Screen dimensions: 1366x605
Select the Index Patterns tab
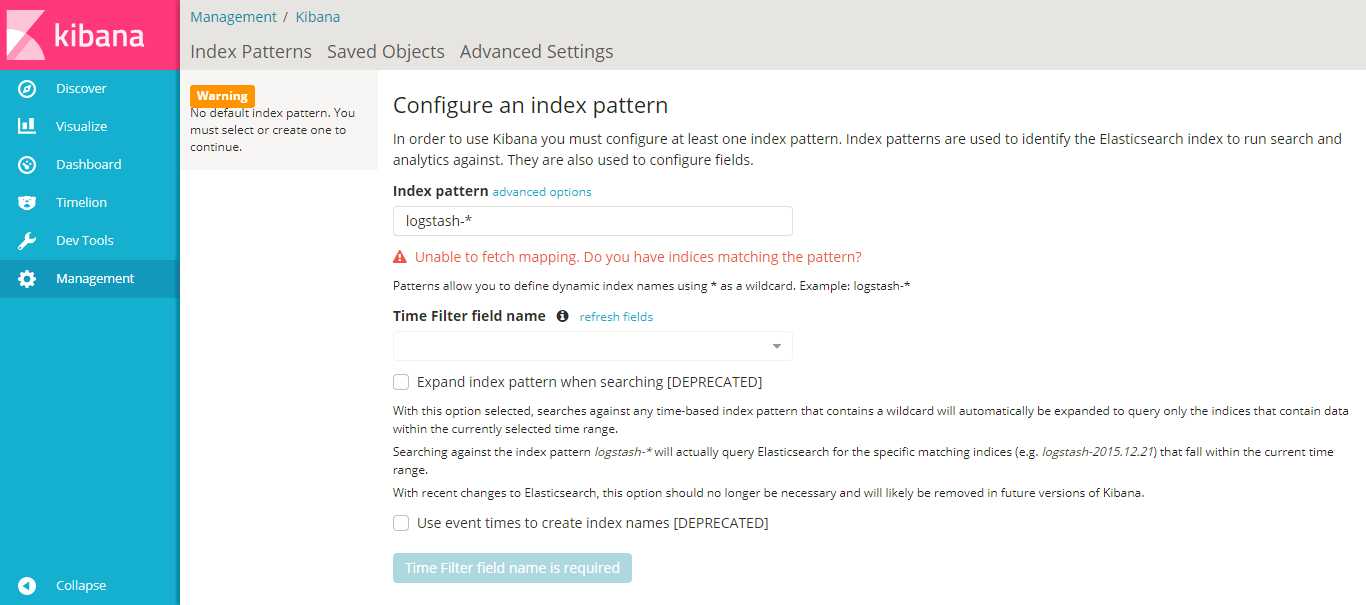(x=251, y=52)
